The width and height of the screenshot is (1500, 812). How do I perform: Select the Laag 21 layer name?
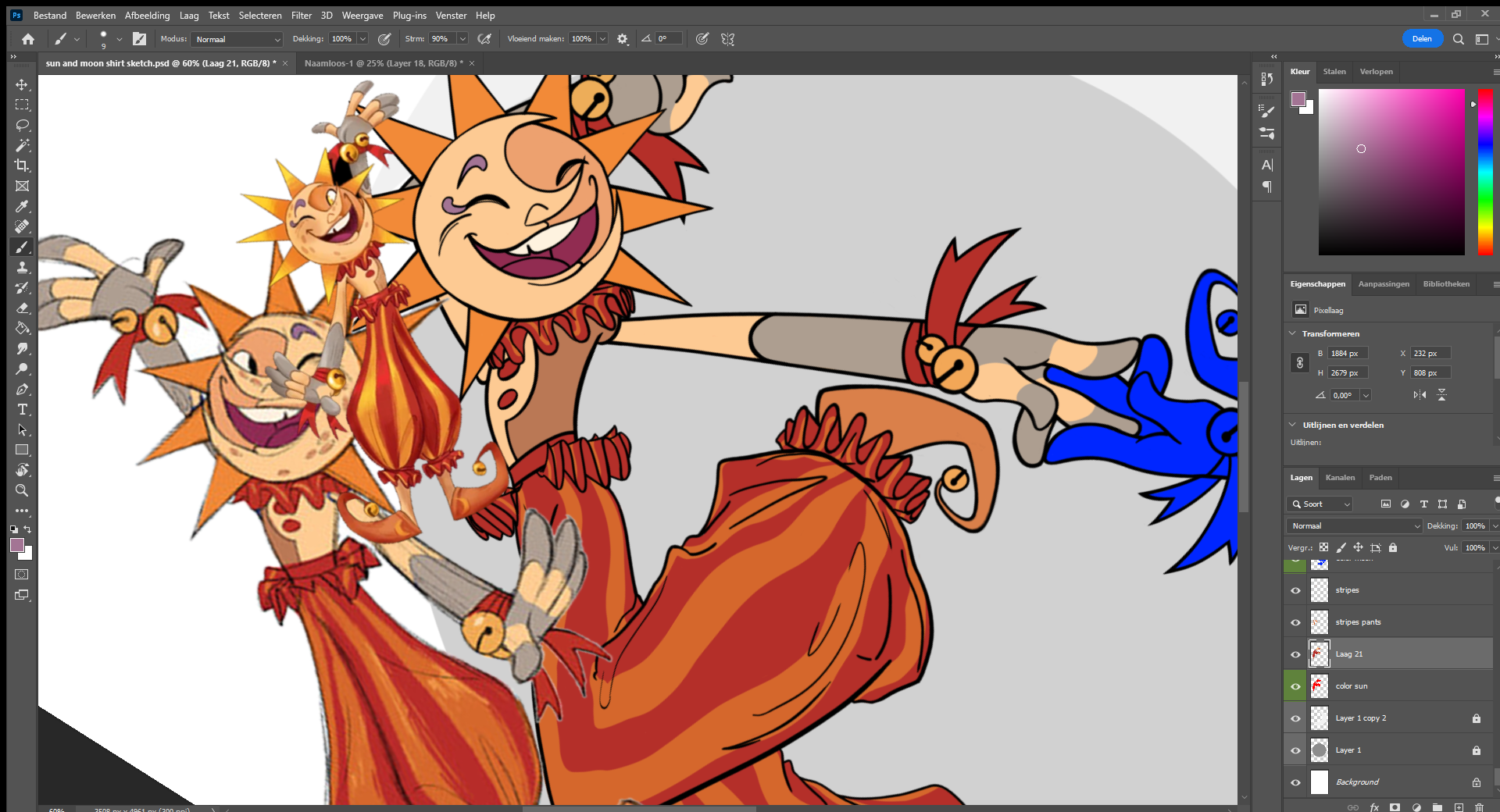(x=1349, y=654)
